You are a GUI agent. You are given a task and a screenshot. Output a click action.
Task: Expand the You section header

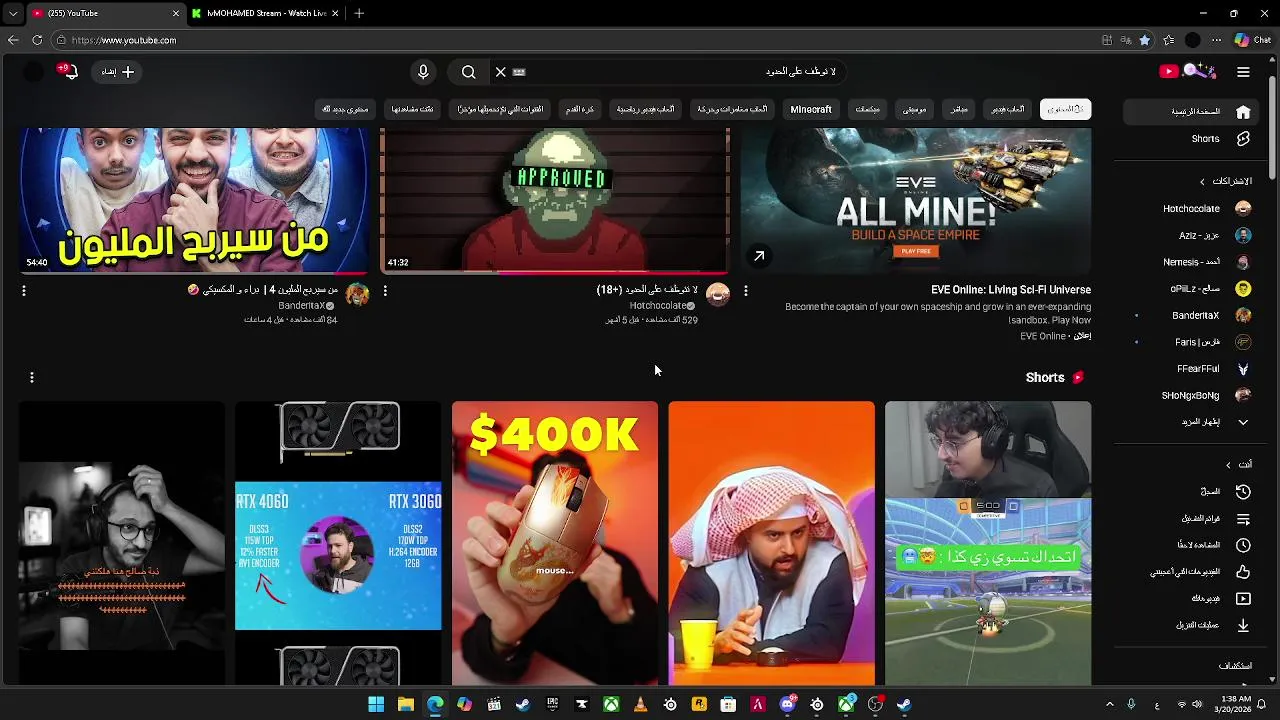(1238, 465)
